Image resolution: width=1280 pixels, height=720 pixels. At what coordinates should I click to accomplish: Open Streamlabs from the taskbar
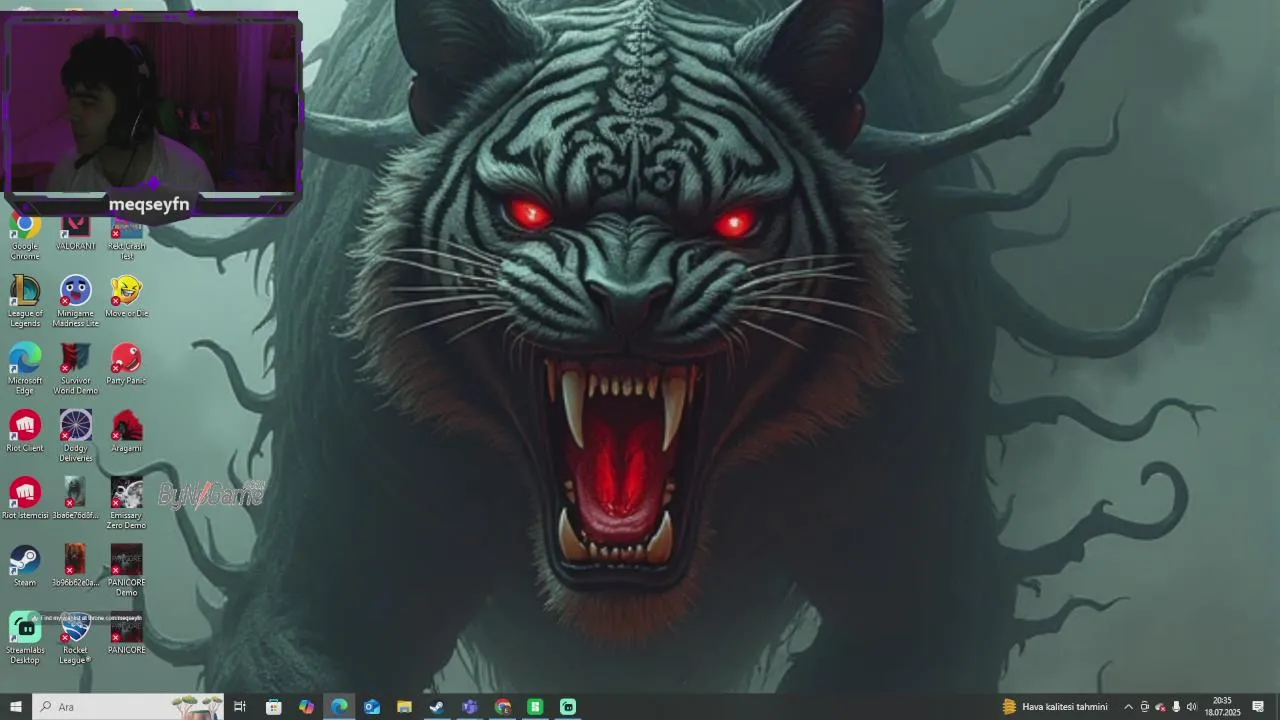click(568, 707)
